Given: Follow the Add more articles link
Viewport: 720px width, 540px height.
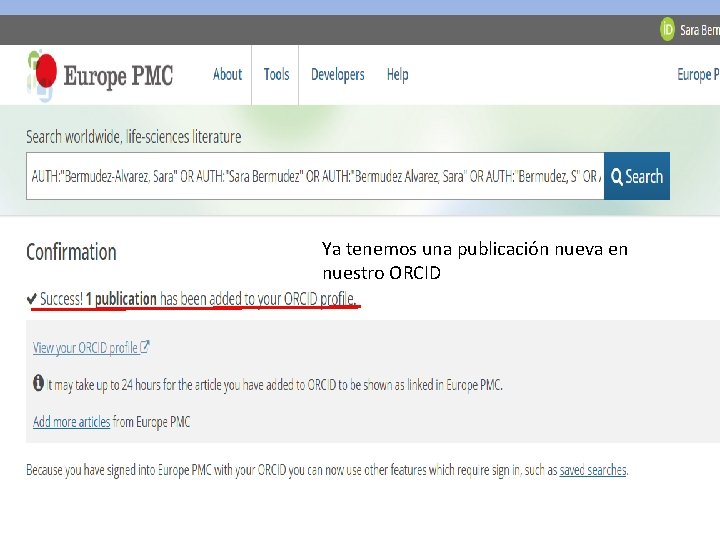Looking at the screenshot, I should [72, 422].
